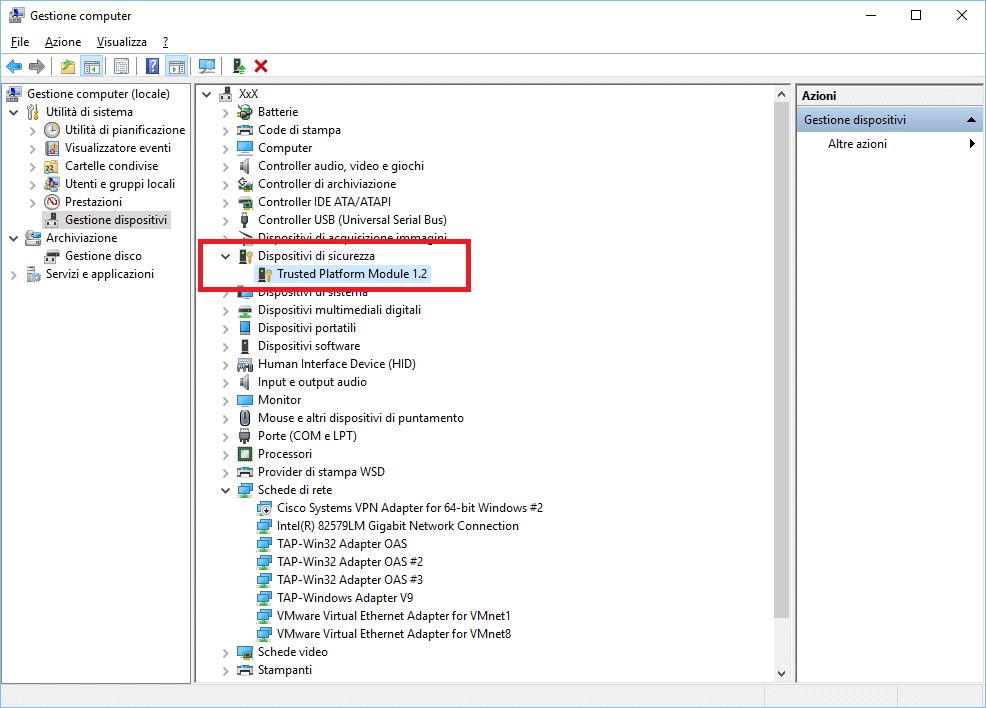Expand Visualizzatore eventi in left tree
The height and width of the screenshot is (708, 986).
point(33,148)
